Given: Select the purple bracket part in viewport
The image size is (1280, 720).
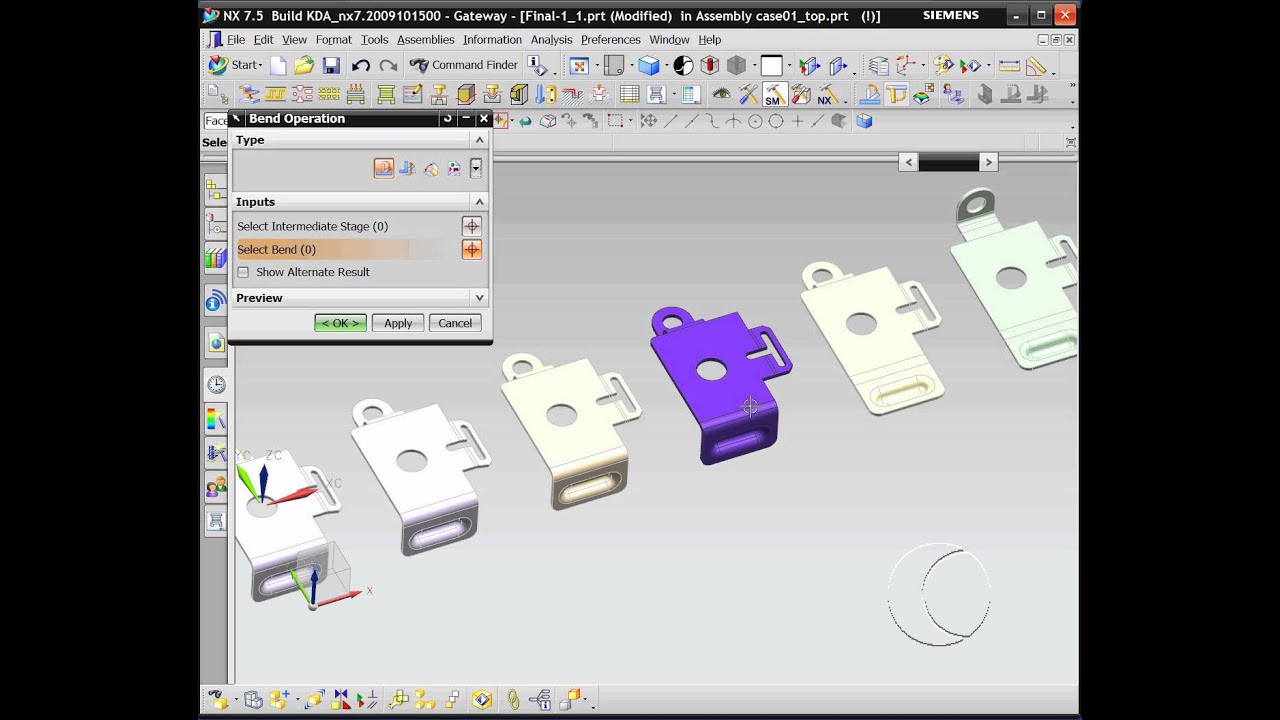Looking at the screenshot, I should coord(722,385).
